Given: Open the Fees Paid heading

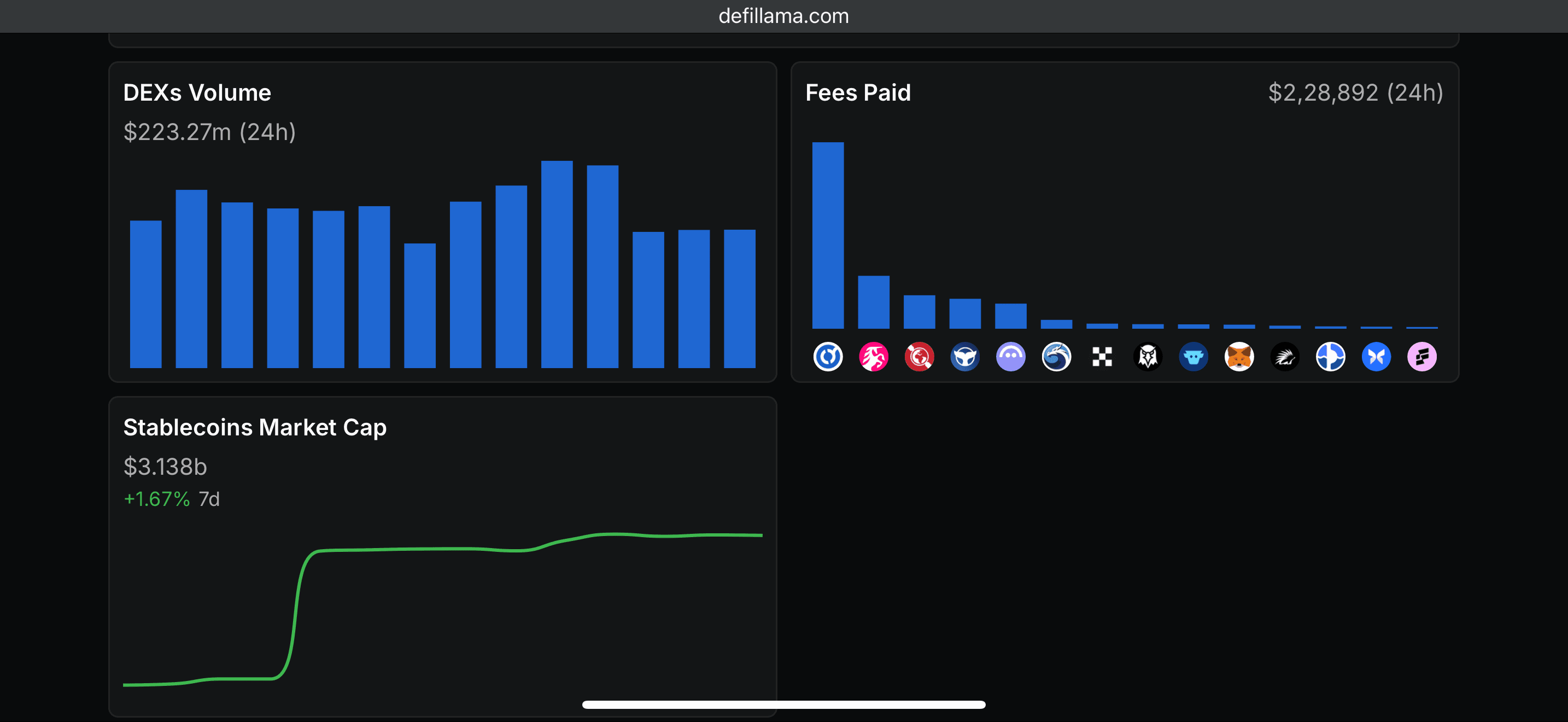Looking at the screenshot, I should (x=858, y=92).
